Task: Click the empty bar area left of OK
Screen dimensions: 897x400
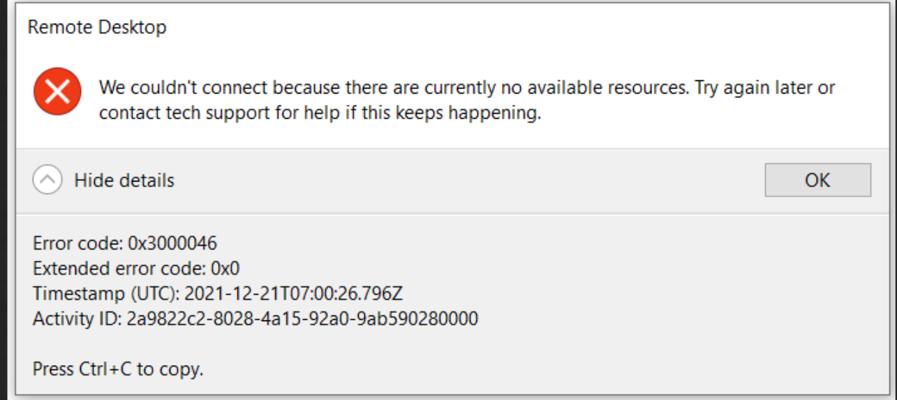Action: [470, 181]
